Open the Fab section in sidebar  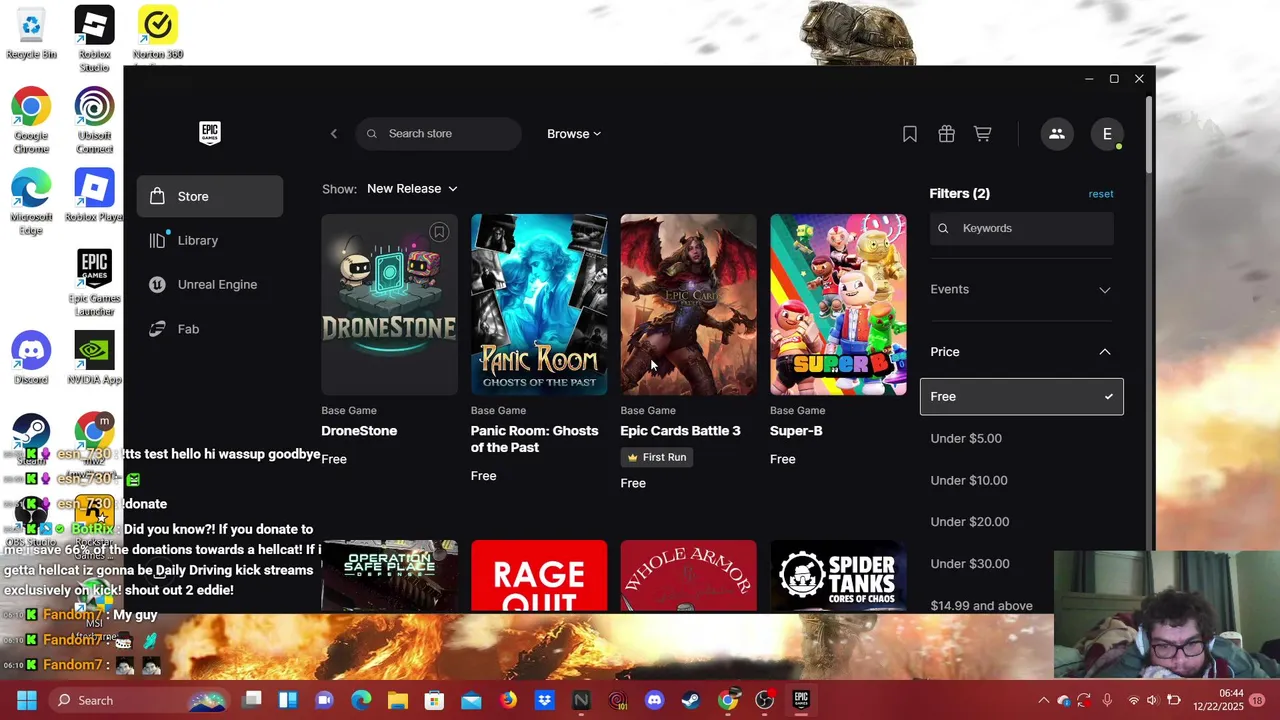210,328
